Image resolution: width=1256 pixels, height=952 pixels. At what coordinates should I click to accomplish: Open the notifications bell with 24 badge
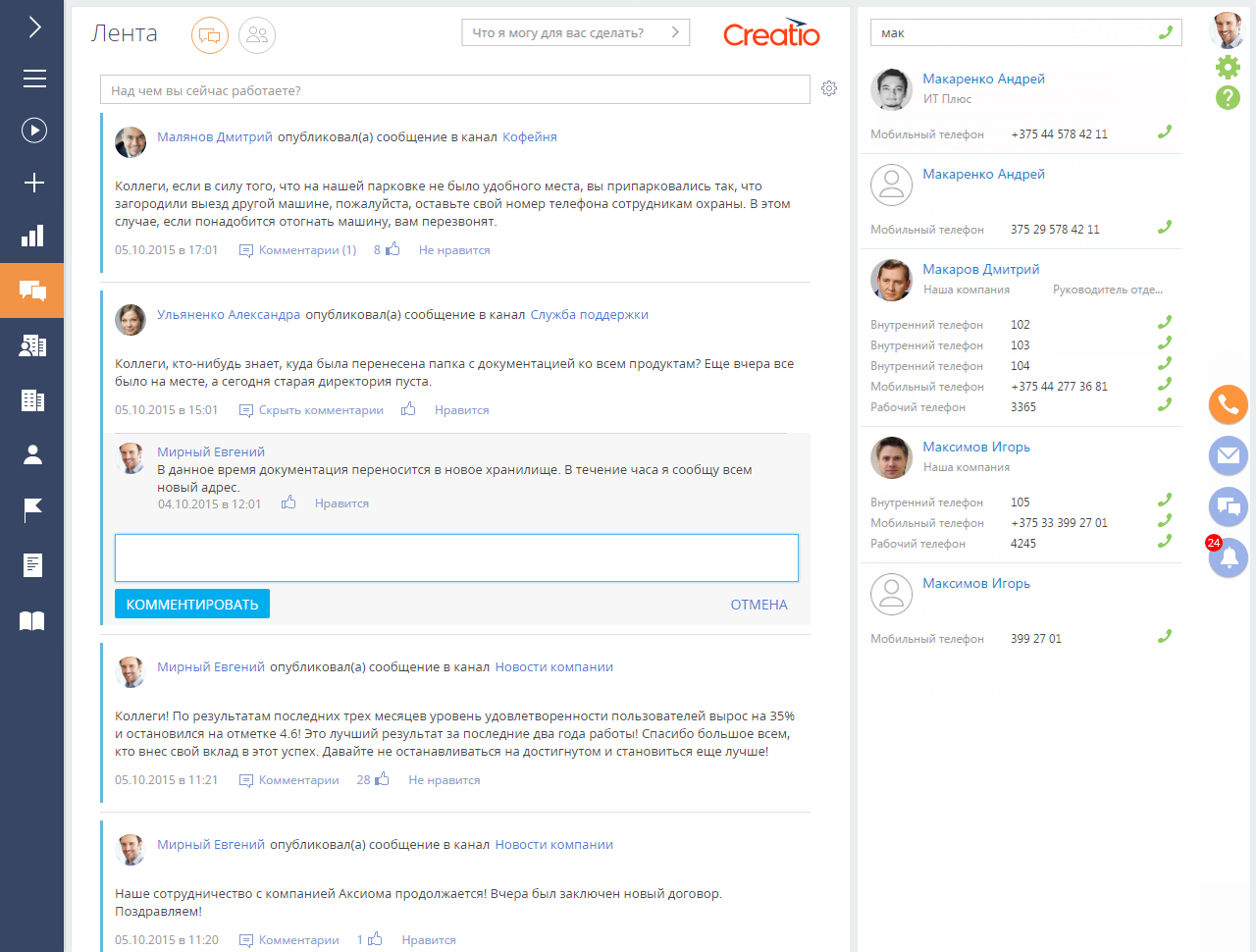pos(1229,557)
